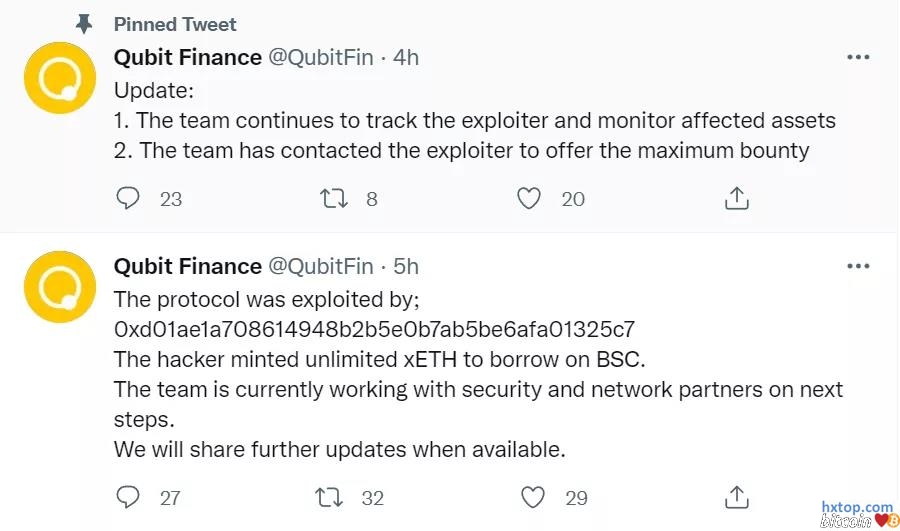Image resolution: width=900 pixels, height=531 pixels.
Task: Retweet the pinned update tweet
Action: click(x=333, y=198)
